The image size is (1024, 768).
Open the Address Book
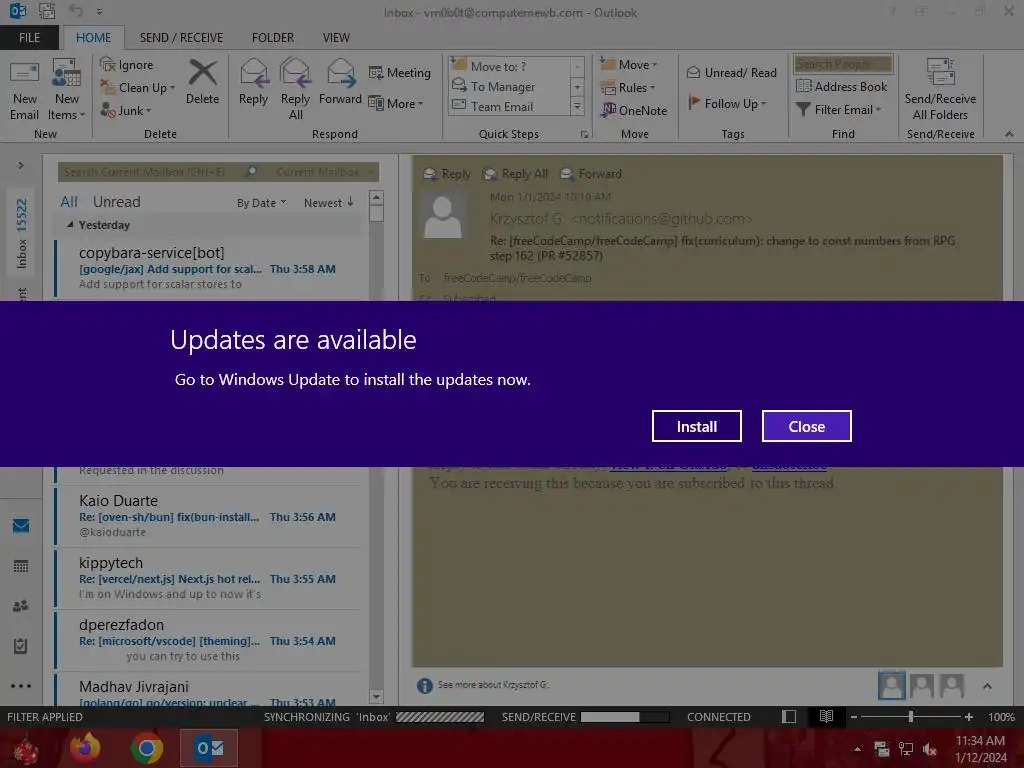pyautogui.click(x=841, y=86)
